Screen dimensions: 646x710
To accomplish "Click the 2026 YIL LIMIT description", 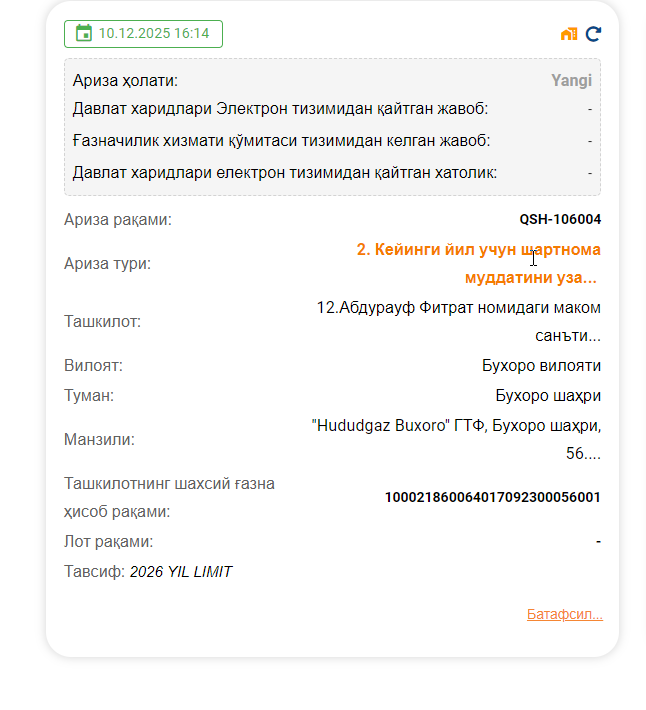I will click(x=181, y=572).
